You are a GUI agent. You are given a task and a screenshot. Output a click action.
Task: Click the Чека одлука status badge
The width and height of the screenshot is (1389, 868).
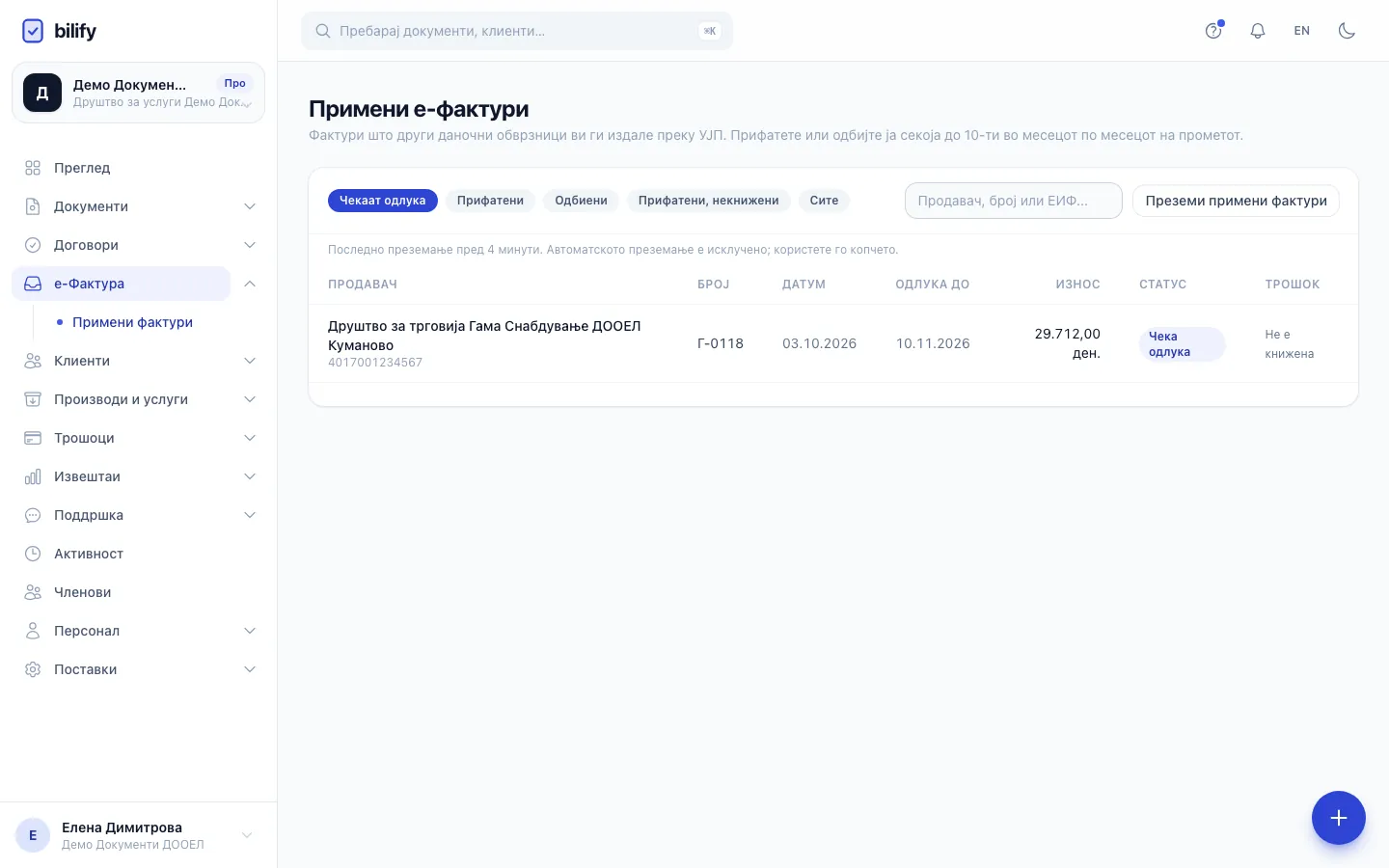coord(1182,344)
